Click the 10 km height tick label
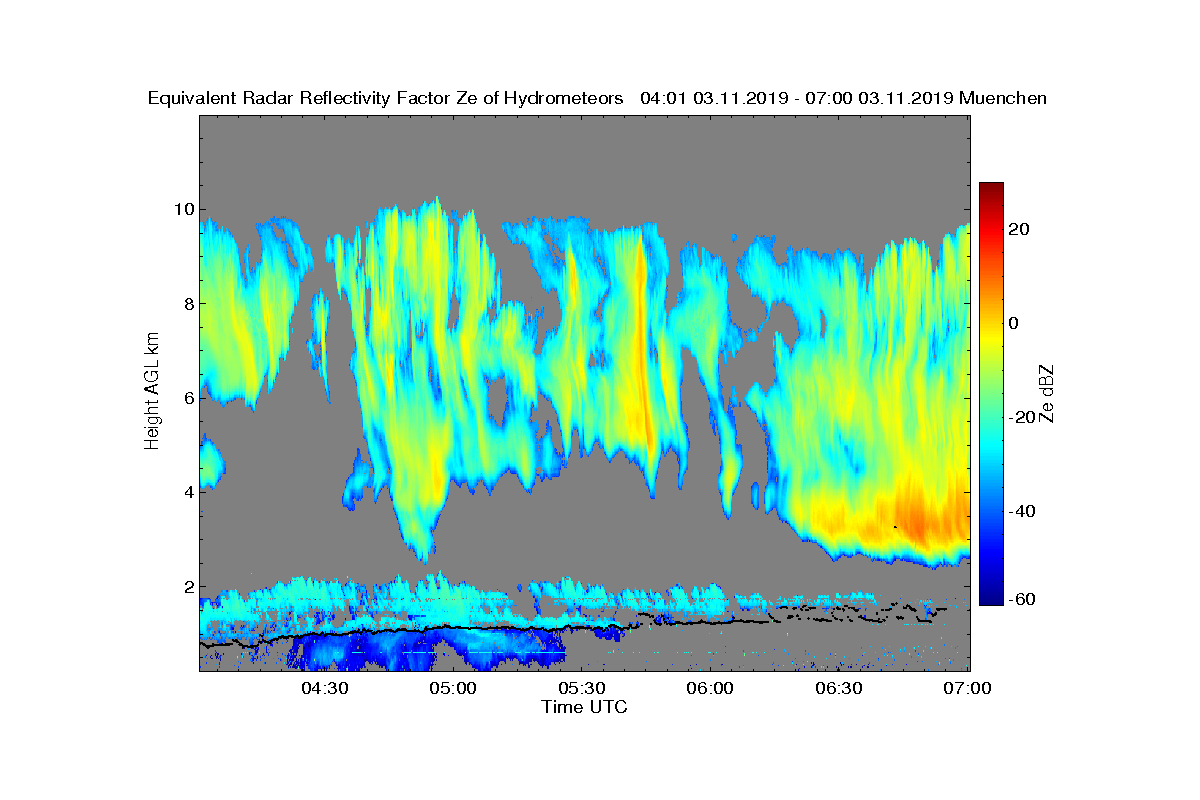1200x800 pixels. tap(183, 209)
